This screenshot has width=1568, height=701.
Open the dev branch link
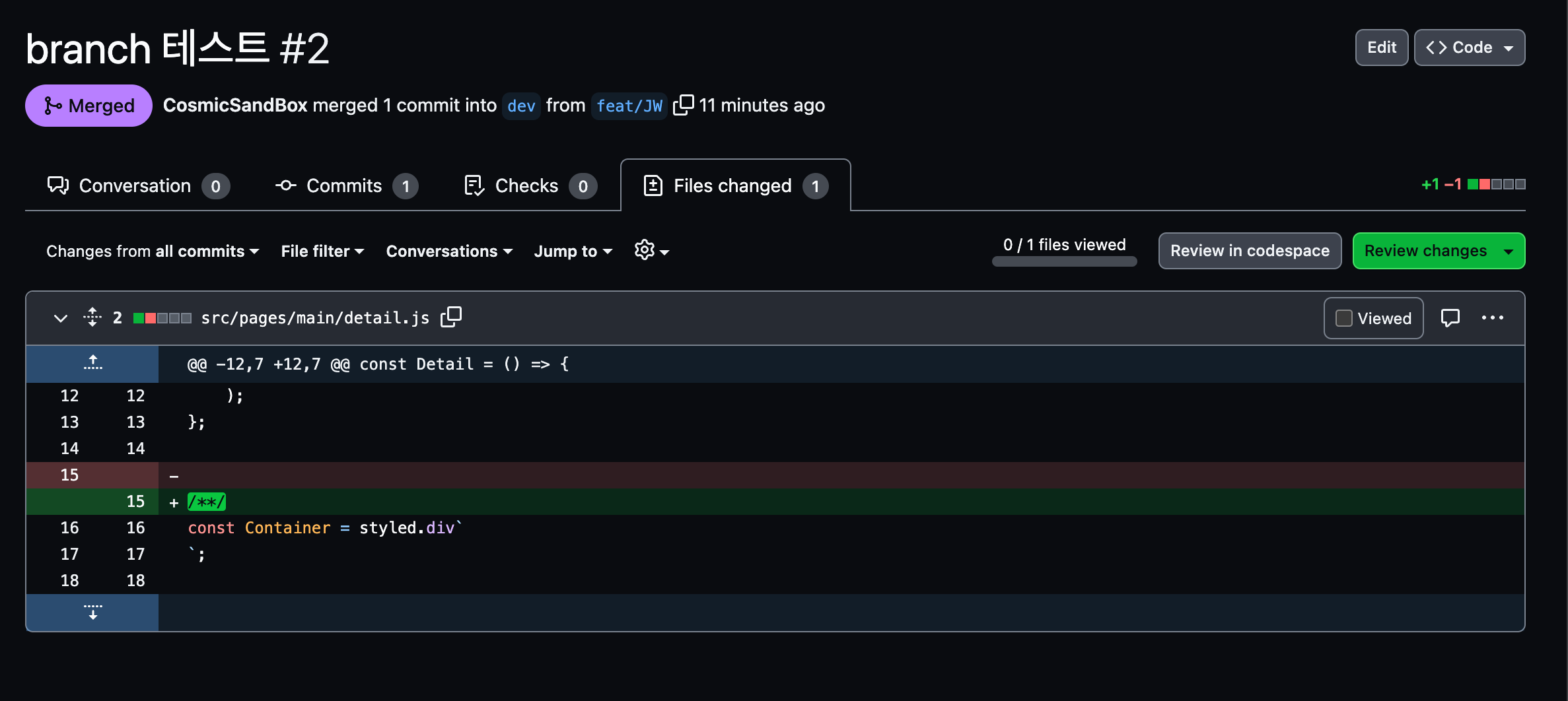(x=521, y=106)
